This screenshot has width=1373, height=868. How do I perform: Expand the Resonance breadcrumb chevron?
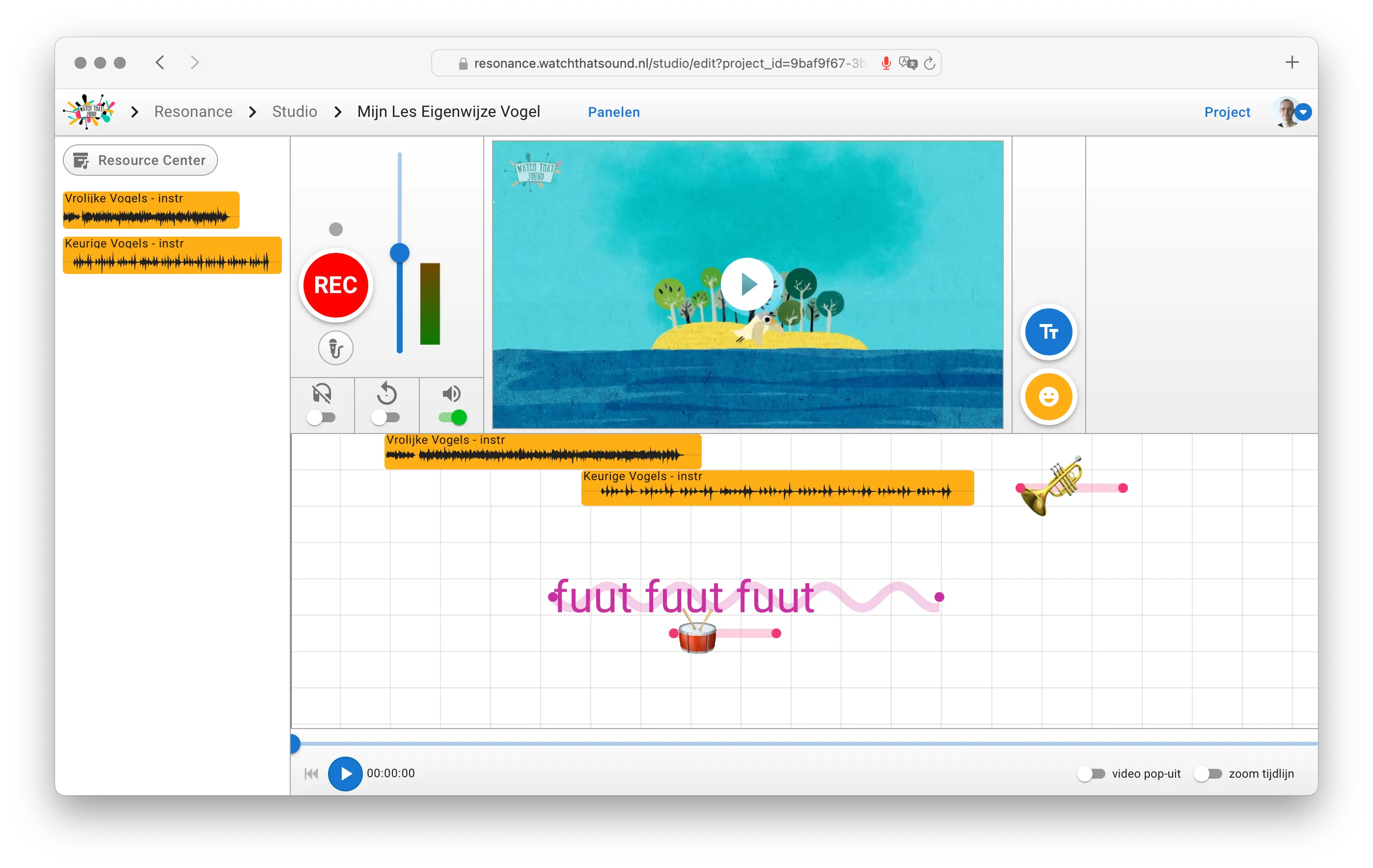coord(252,112)
